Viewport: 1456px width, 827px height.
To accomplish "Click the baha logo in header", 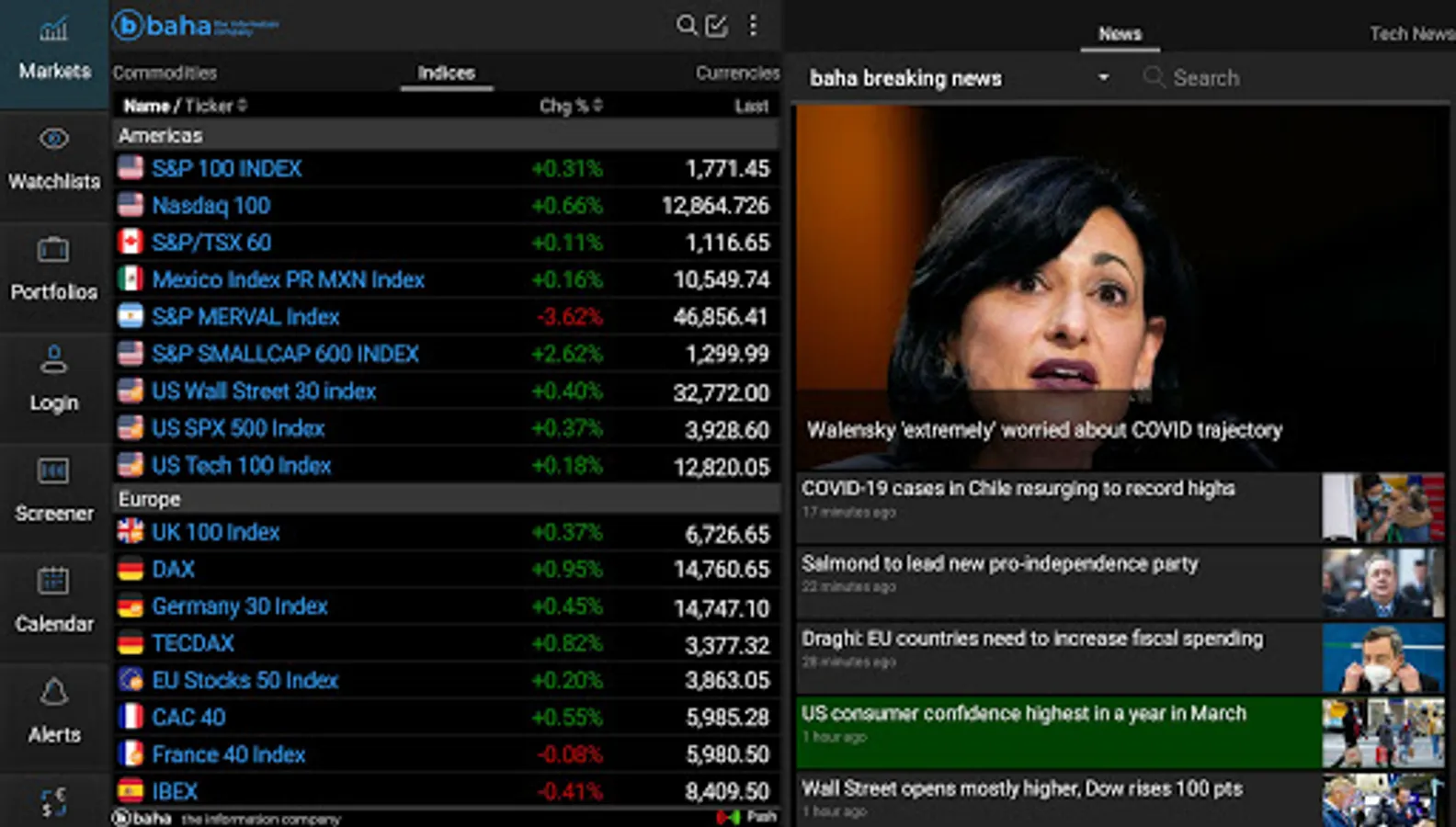I will [195, 25].
